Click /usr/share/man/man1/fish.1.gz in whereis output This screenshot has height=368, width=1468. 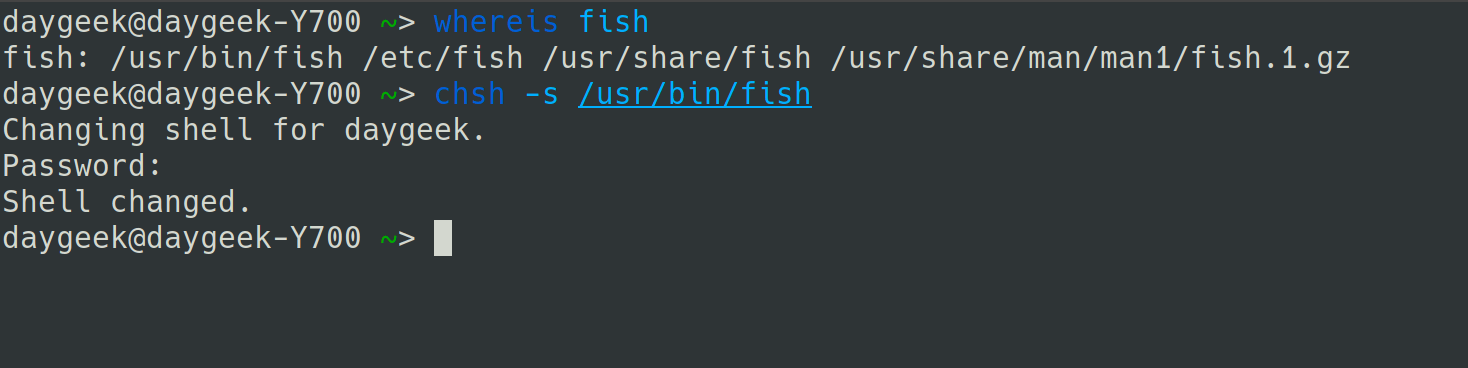pos(1090,58)
